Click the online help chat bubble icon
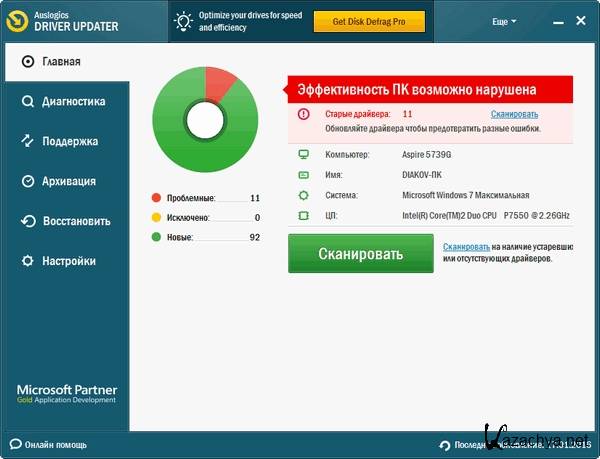This screenshot has width=600, height=459. (x=13, y=444)
